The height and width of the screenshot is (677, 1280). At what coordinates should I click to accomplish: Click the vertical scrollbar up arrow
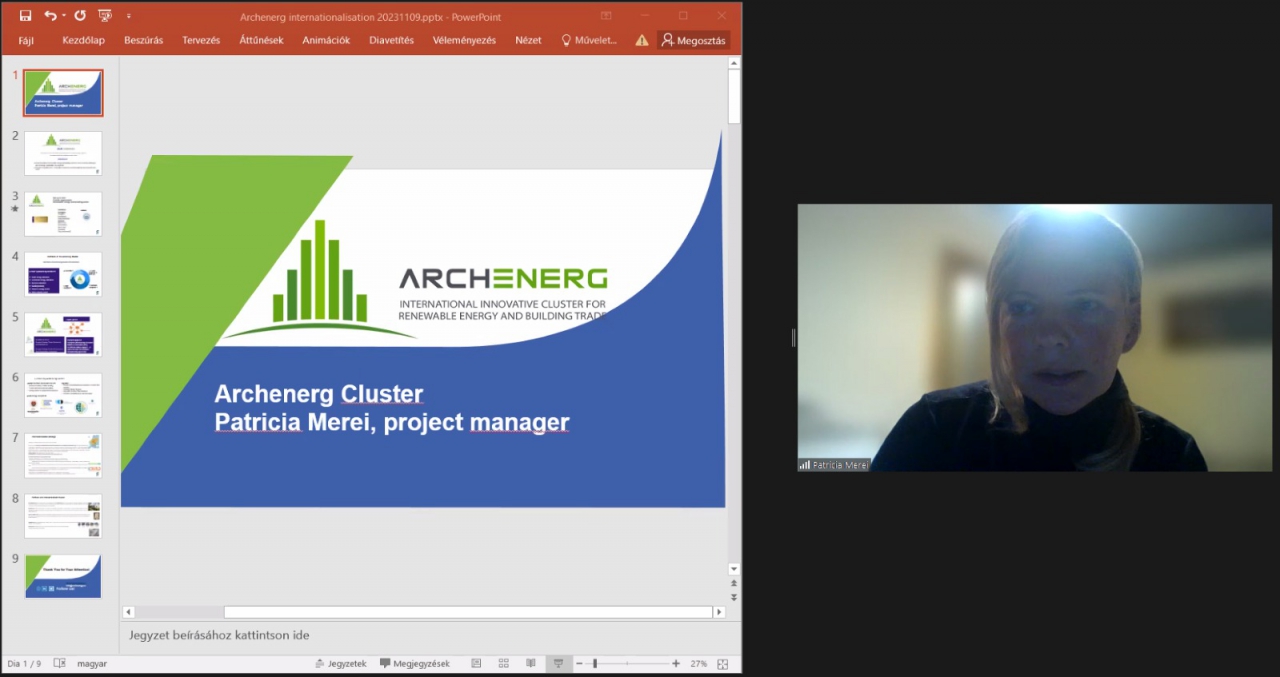(x=734, y=63)
